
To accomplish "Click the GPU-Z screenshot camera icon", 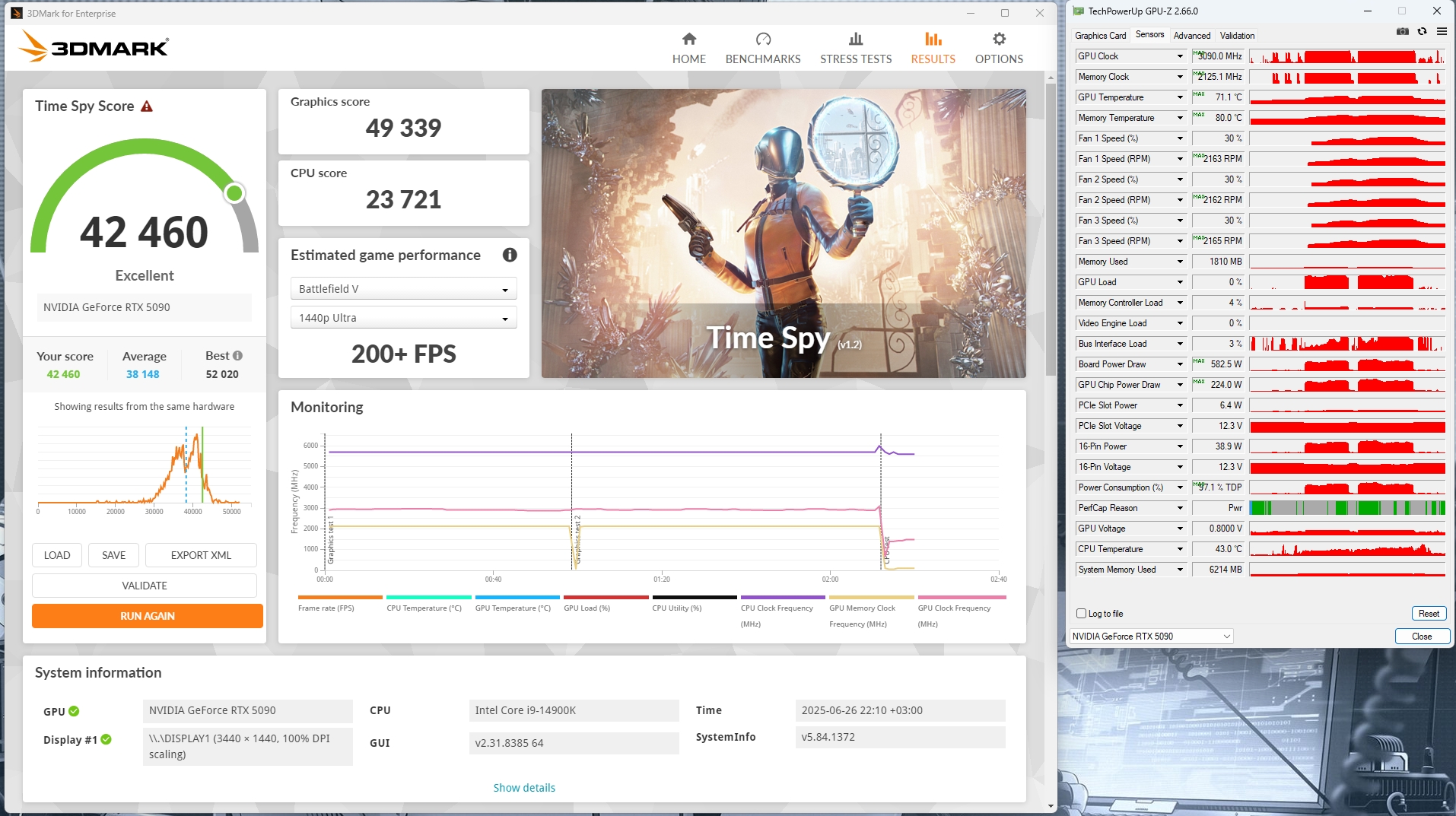I will click(x=1403, y=32).
